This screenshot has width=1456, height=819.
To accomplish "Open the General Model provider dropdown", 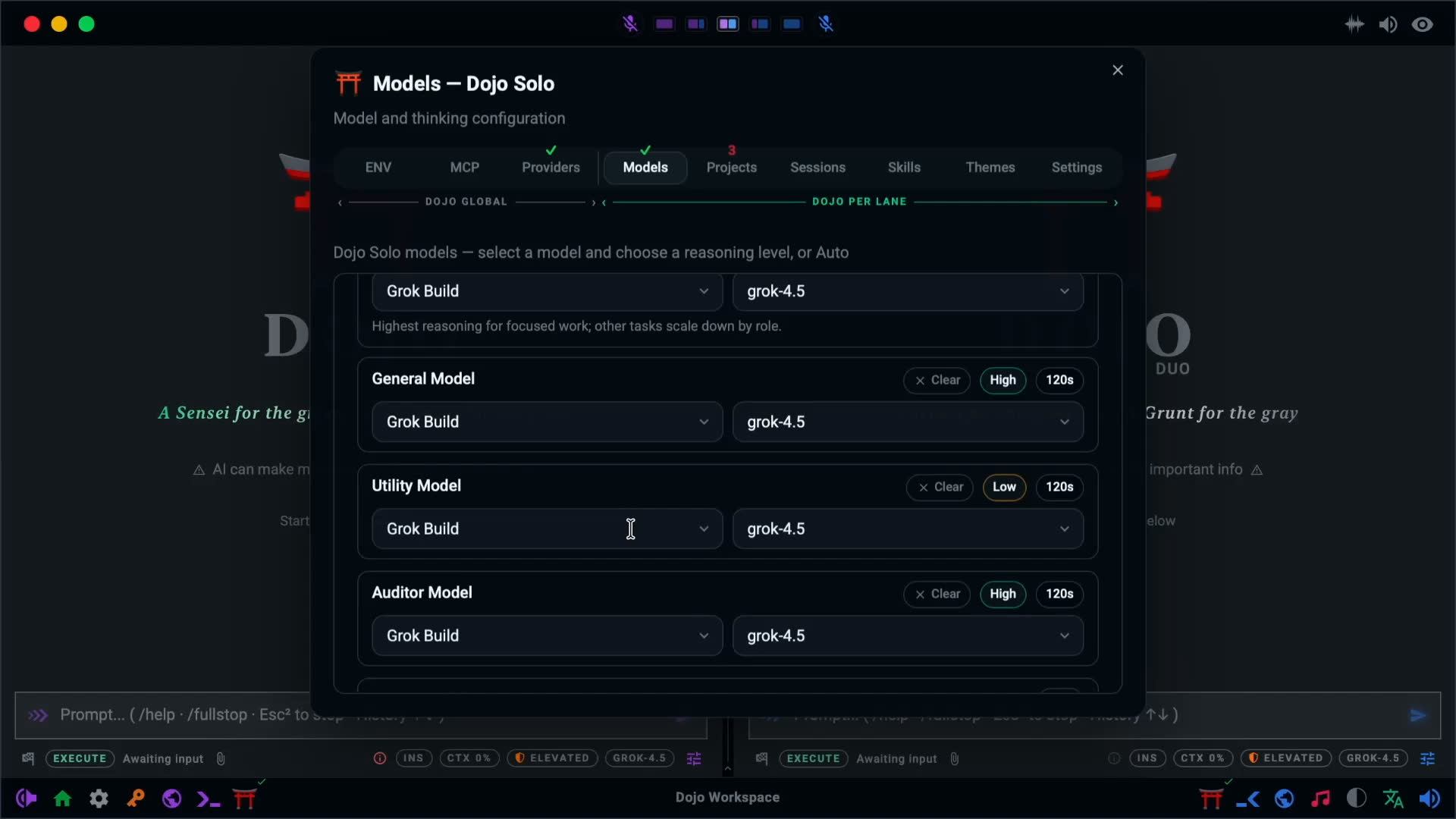I will pyautogui.click(x=547, y=422).
